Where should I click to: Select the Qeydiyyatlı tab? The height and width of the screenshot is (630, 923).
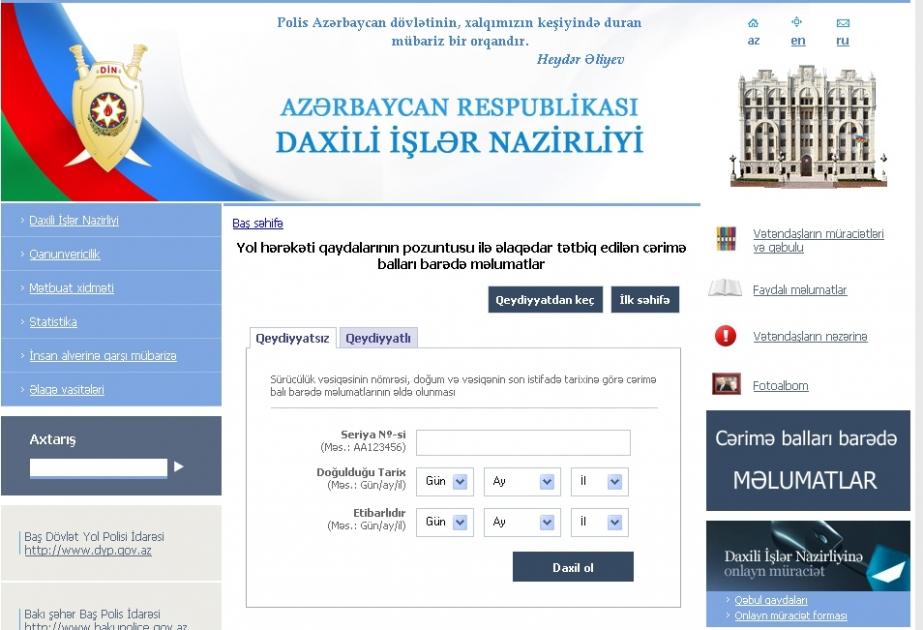coord(379,338)
